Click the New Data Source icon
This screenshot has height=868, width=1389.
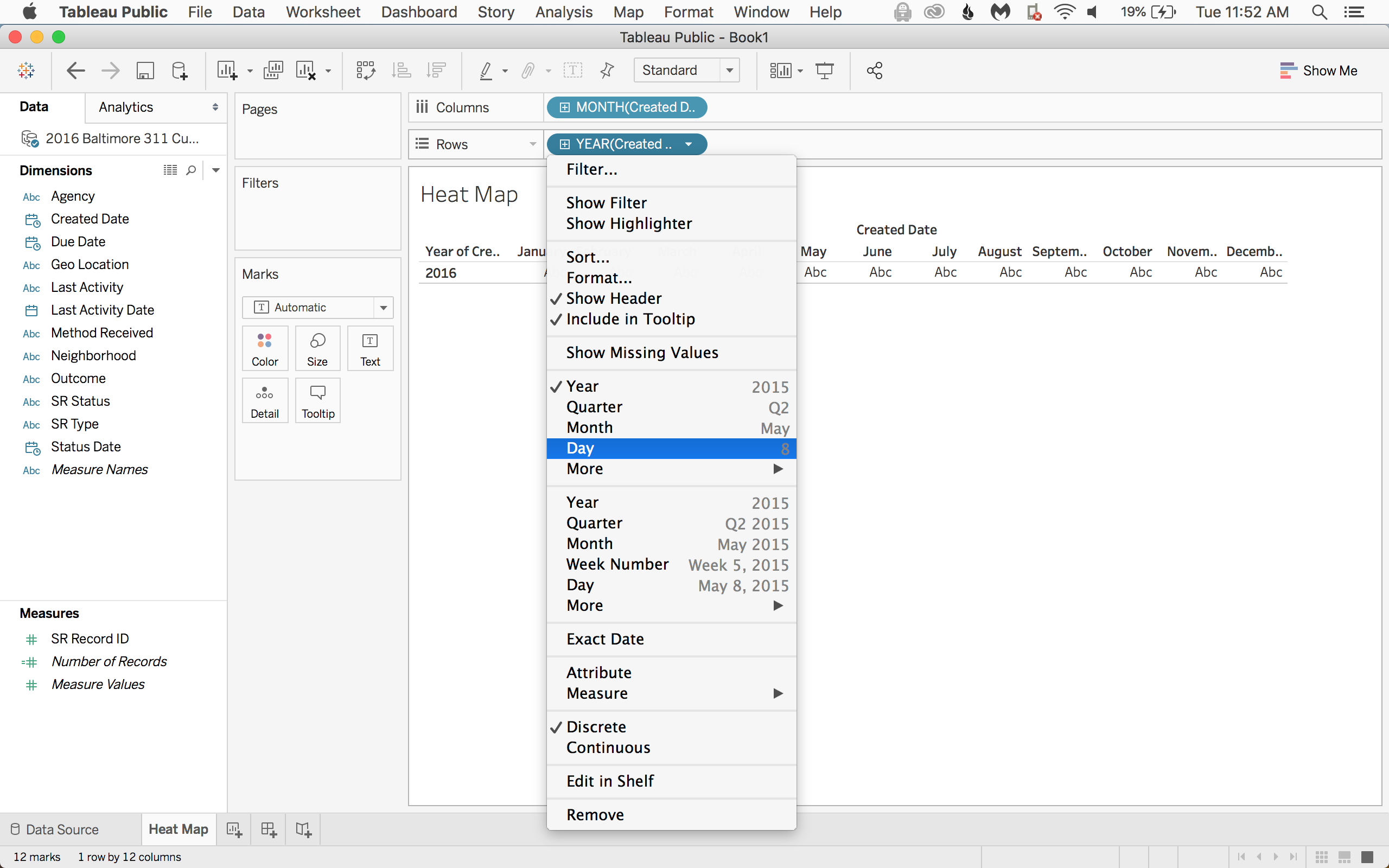(x=180, y=71)
